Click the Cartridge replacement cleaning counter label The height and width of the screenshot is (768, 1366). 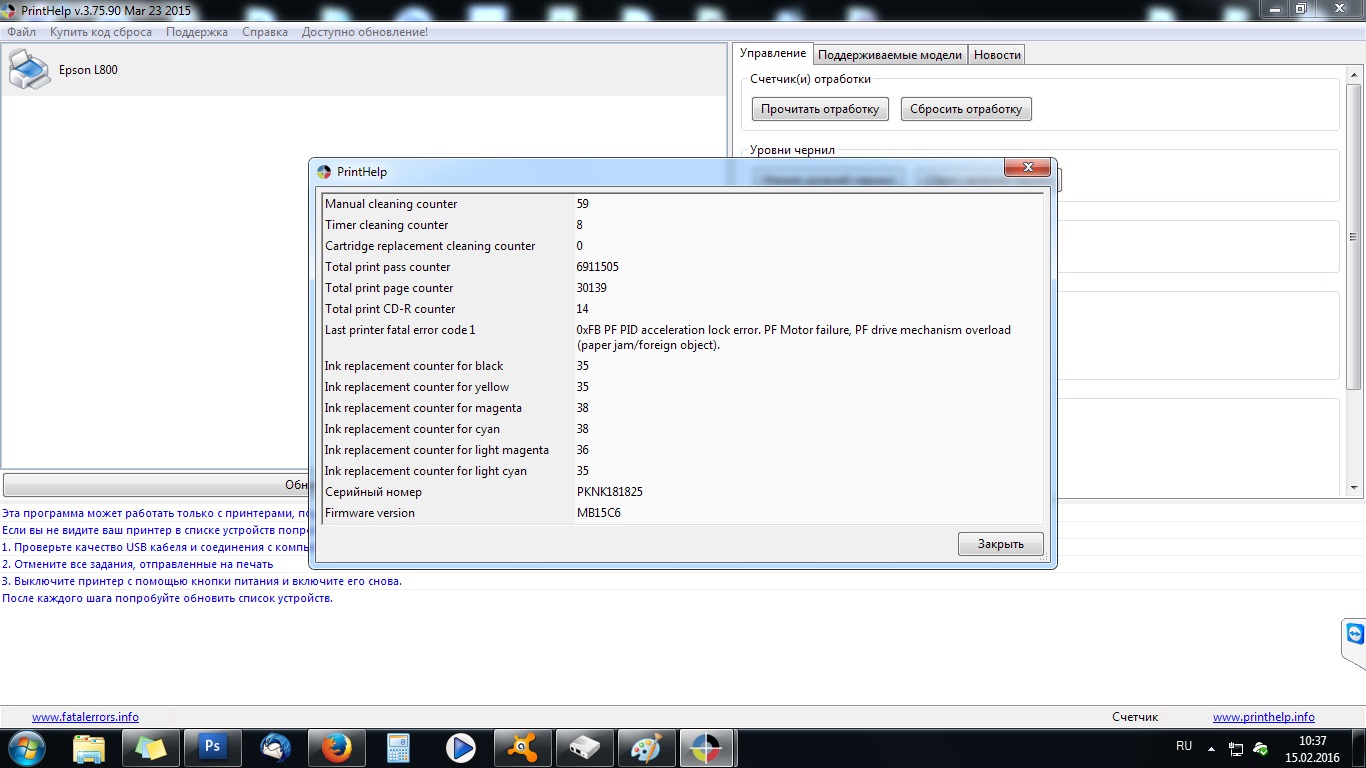tap(430, 246)
